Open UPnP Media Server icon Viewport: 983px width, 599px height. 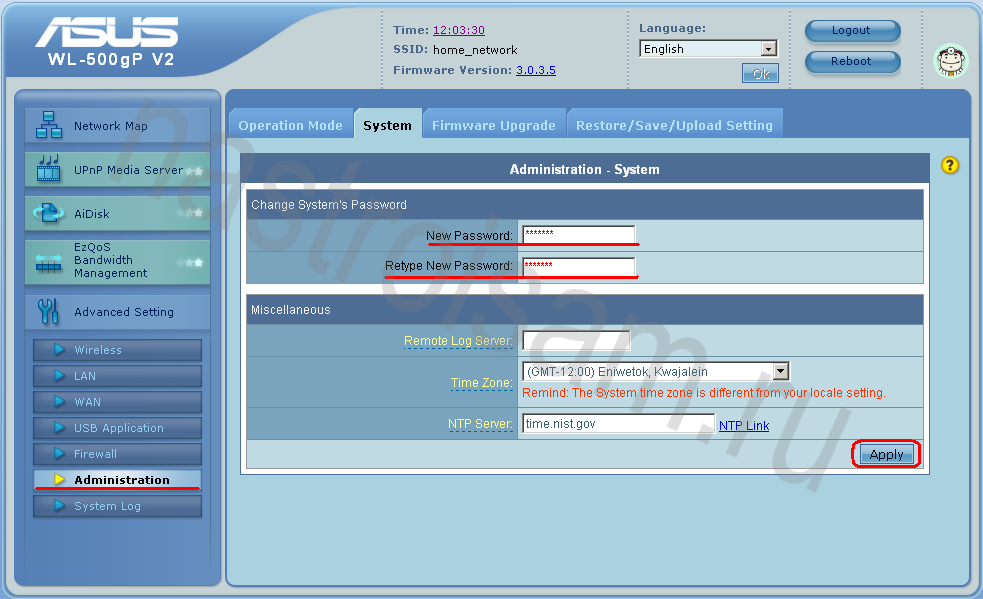click(48, 170)
